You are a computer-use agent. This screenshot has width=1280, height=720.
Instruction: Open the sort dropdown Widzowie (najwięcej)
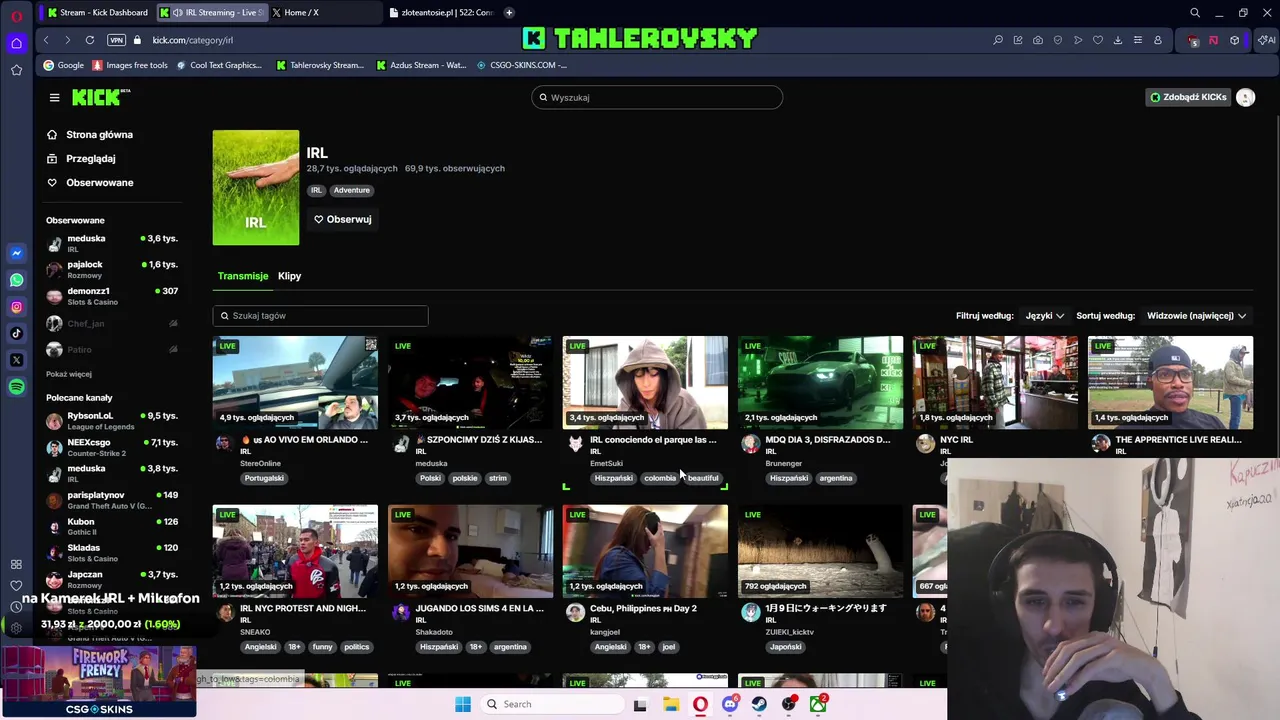pyautogui.click(x=1196, y=316)
